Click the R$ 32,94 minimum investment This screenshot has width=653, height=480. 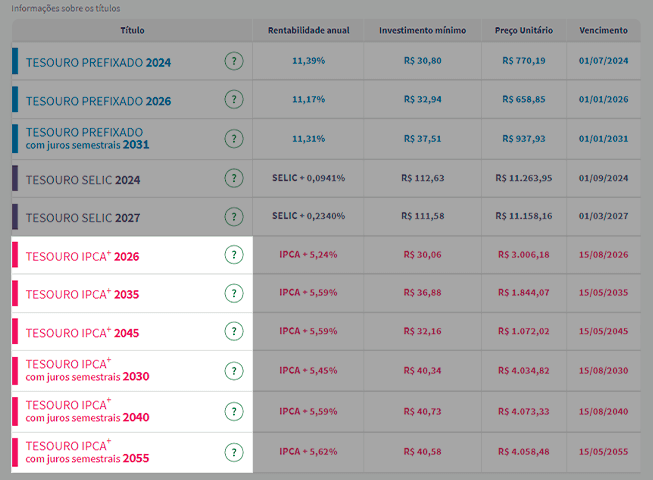point(423,99)
